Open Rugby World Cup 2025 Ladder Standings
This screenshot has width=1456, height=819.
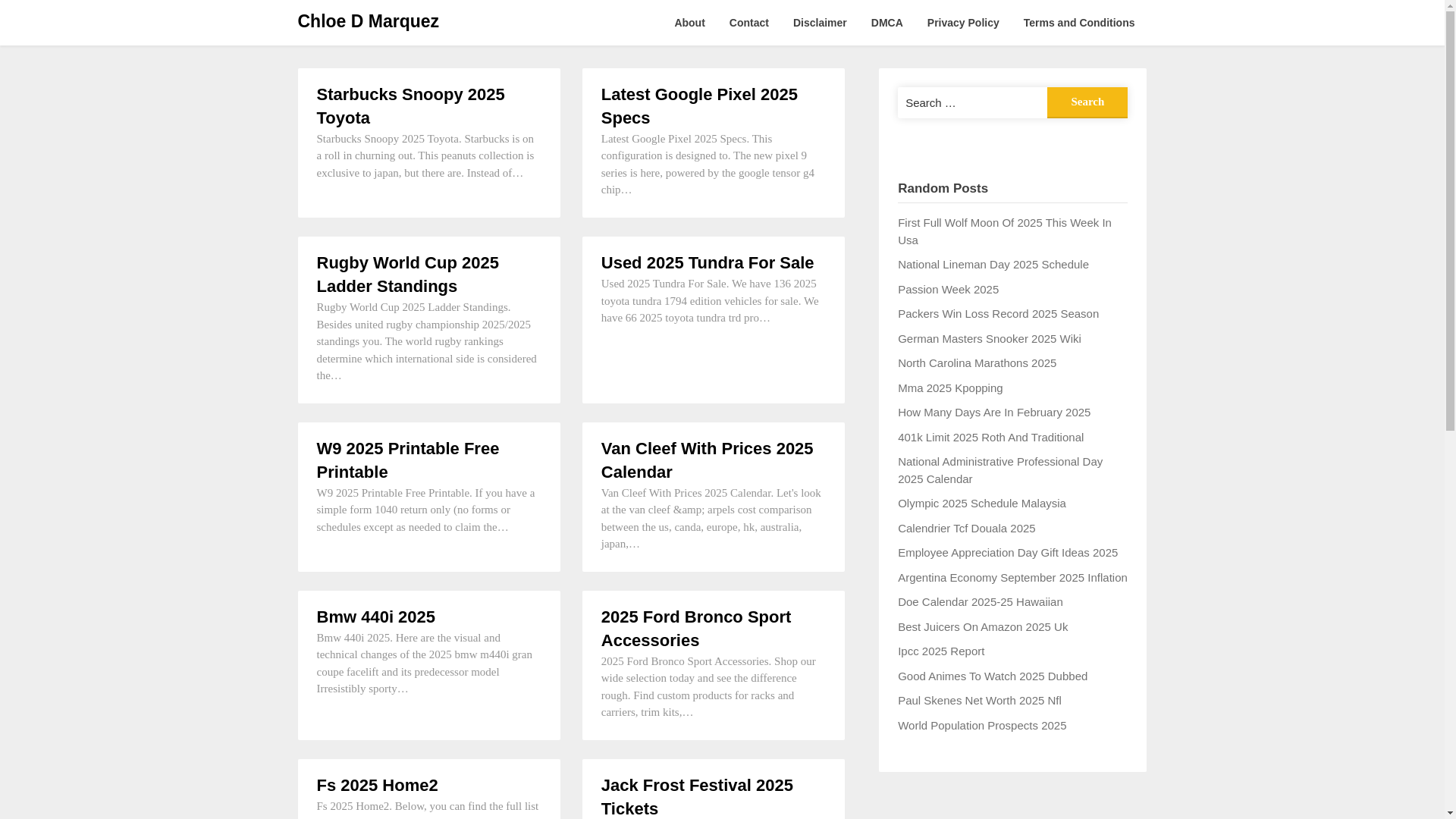point(408,275)
